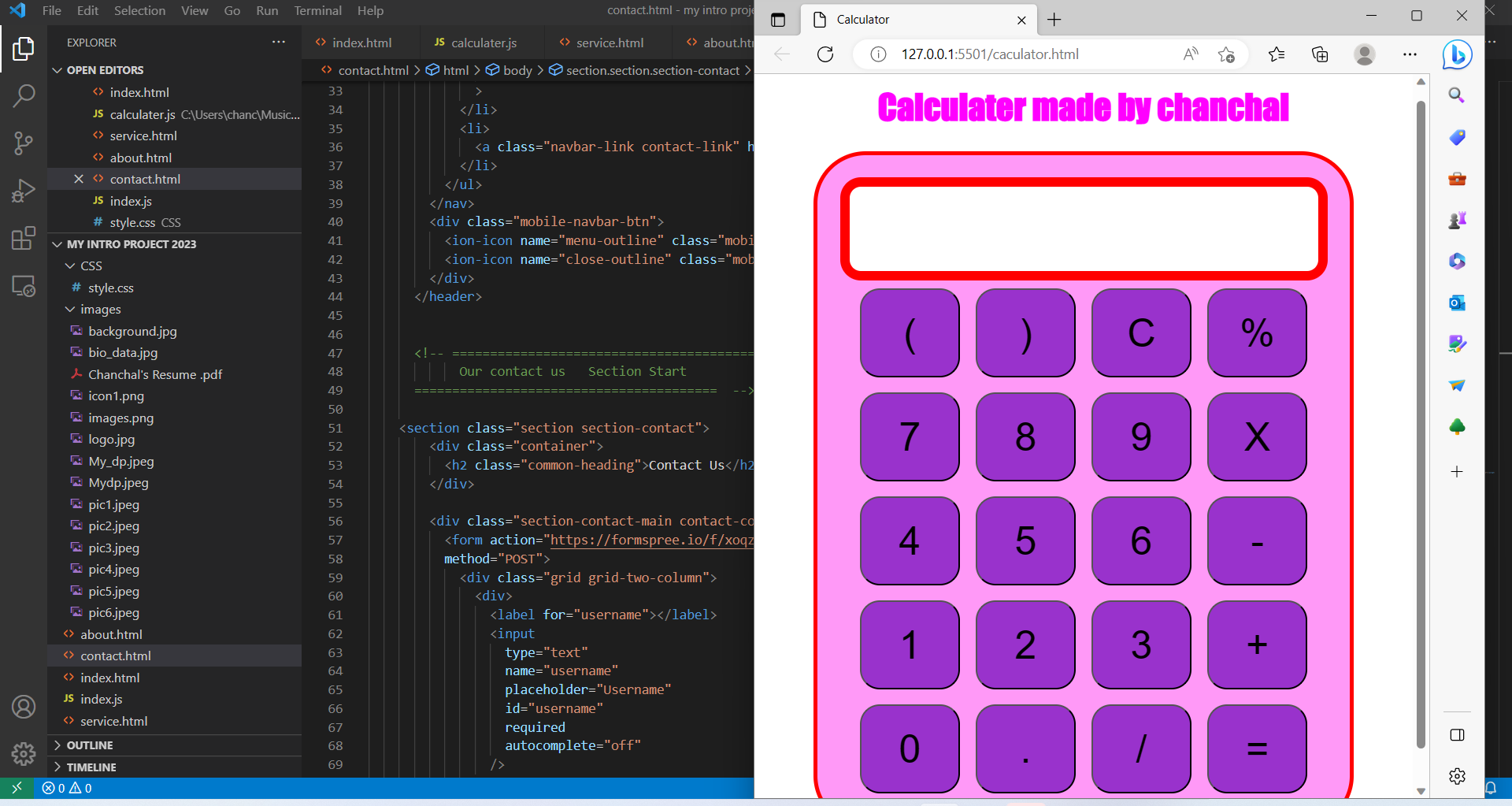Add this page to favorites
1512x806 pixels.
[1226, 54]
